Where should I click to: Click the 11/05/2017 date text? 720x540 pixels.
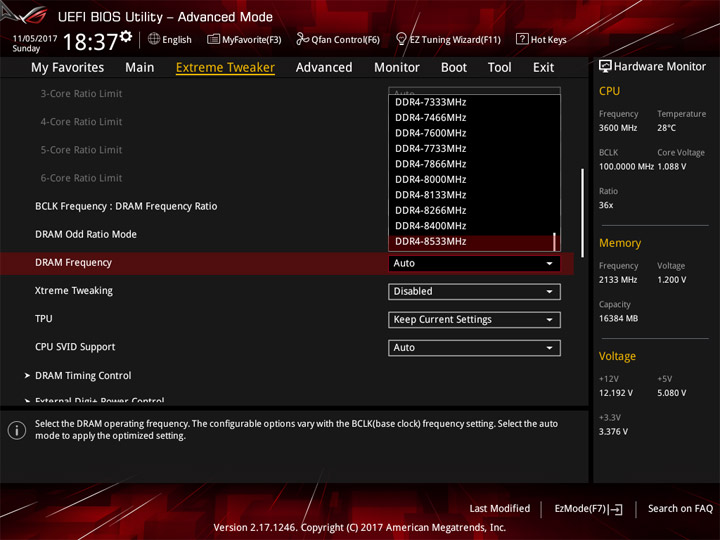click(35, 39)
